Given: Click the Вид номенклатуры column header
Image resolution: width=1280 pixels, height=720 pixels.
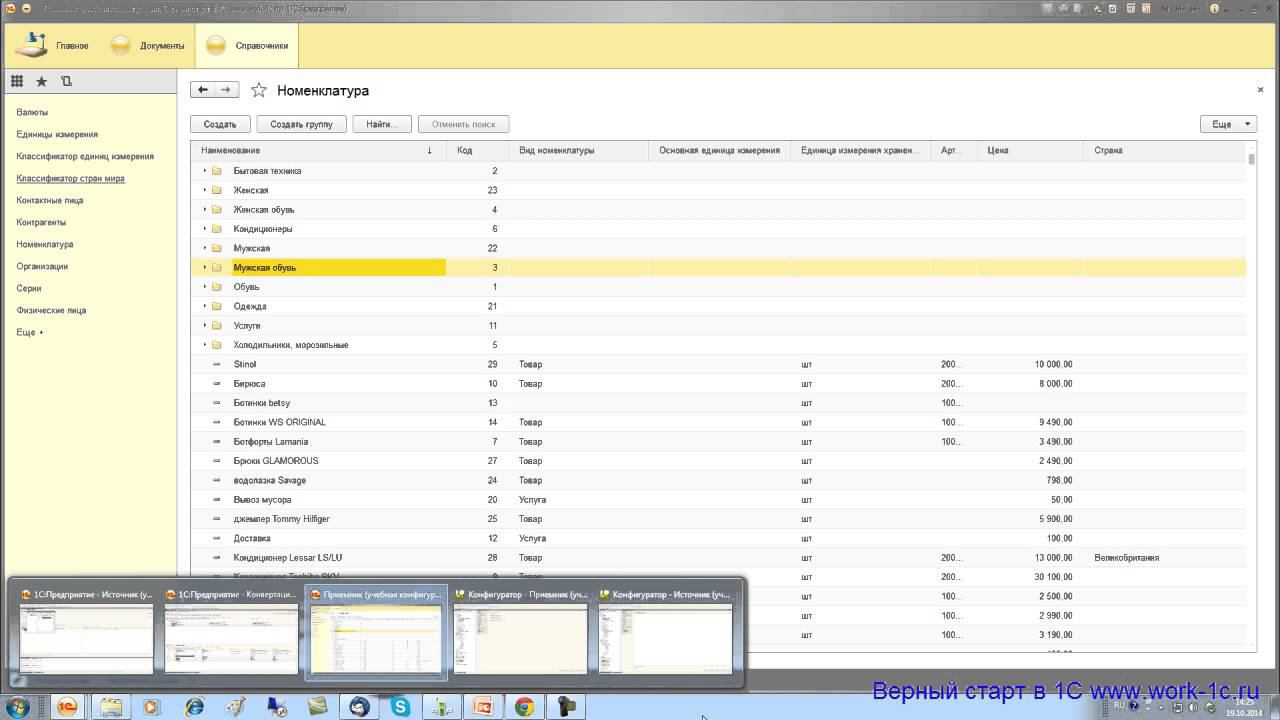Looking at the screenshot, I should click(x=579, y=151).
